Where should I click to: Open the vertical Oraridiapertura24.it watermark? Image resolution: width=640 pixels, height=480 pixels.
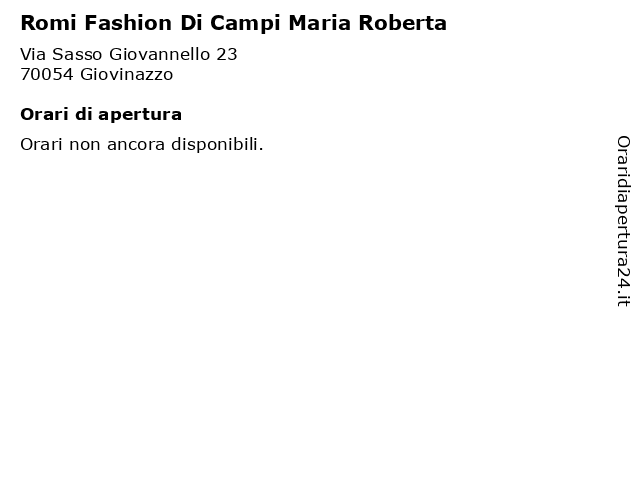tap(623, 221)
